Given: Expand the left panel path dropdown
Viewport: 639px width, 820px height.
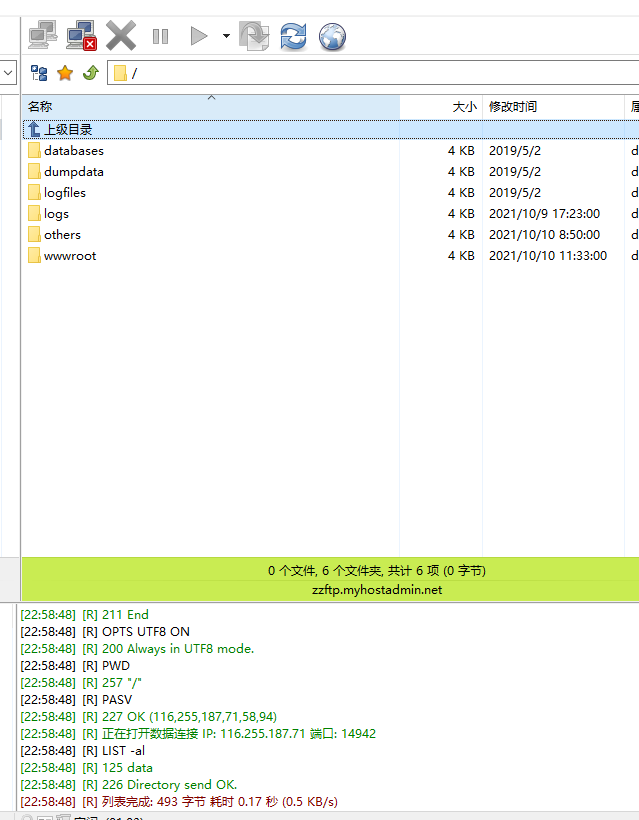Looking at the screenshot, I should click(8, 73).
